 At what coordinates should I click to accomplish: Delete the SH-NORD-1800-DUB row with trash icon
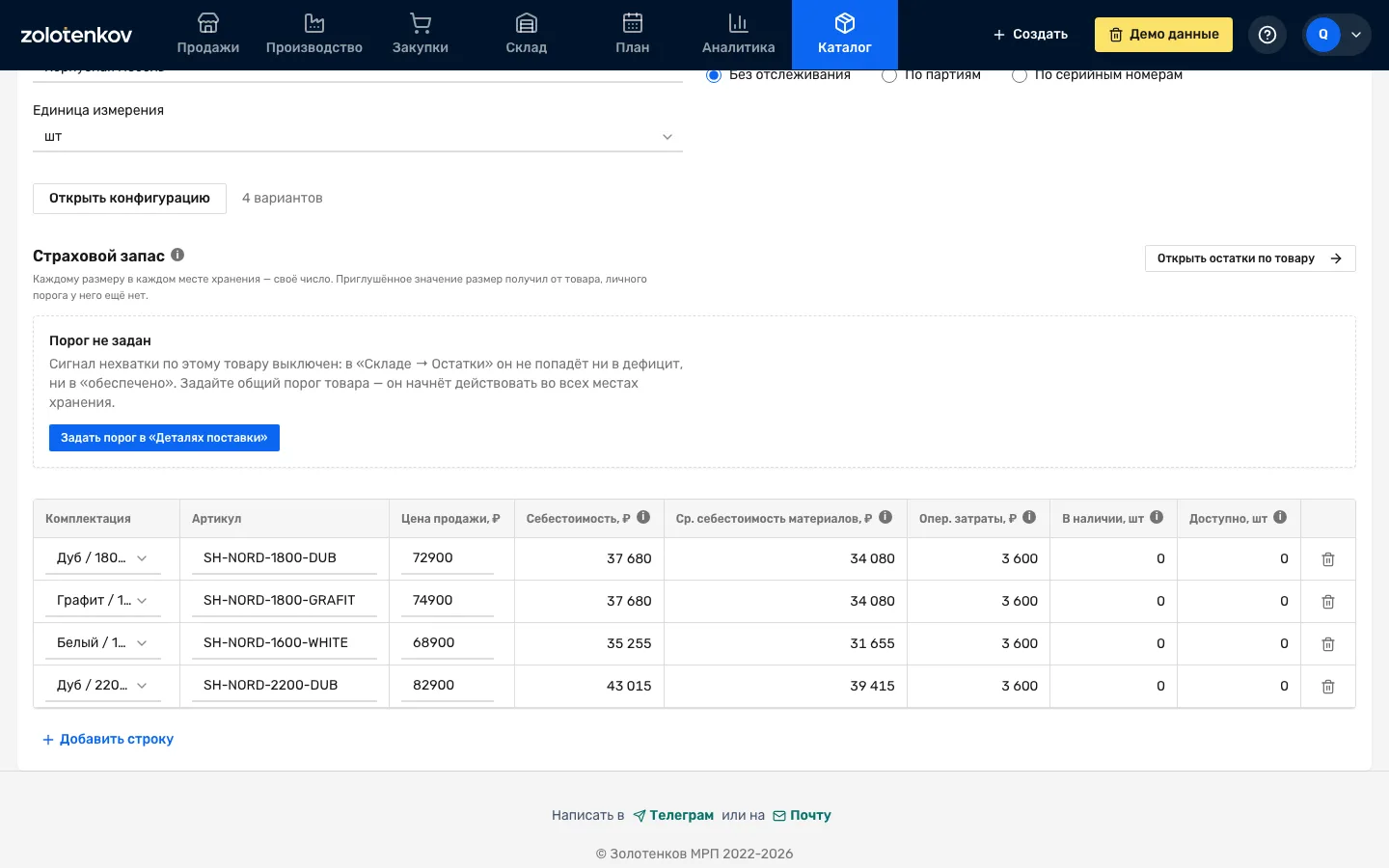pyautogui.click(x=1327, y=559)
